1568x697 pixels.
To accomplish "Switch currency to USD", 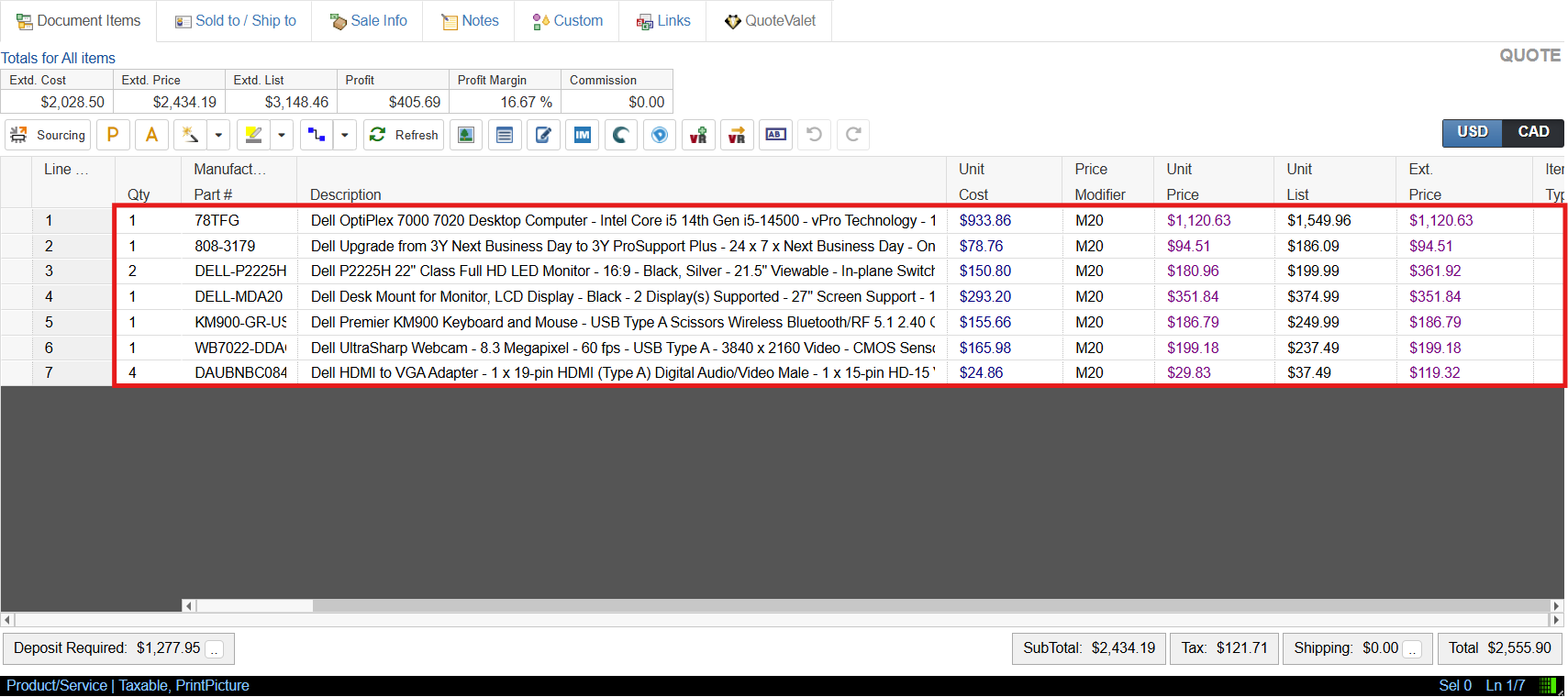I will [x=1472, y=132].
